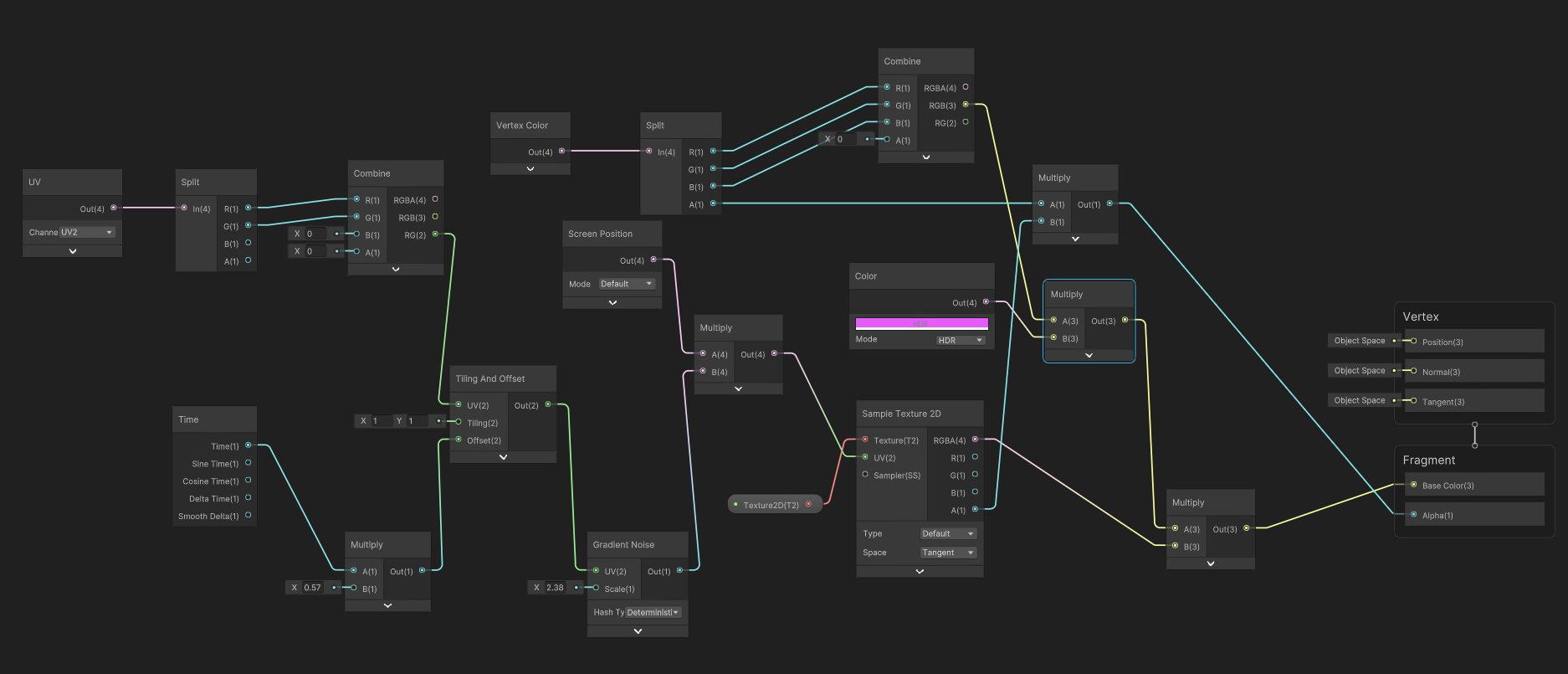Select the Base Color(3) fragment block
This screenshot has width=1568, height=674.
1473,485
